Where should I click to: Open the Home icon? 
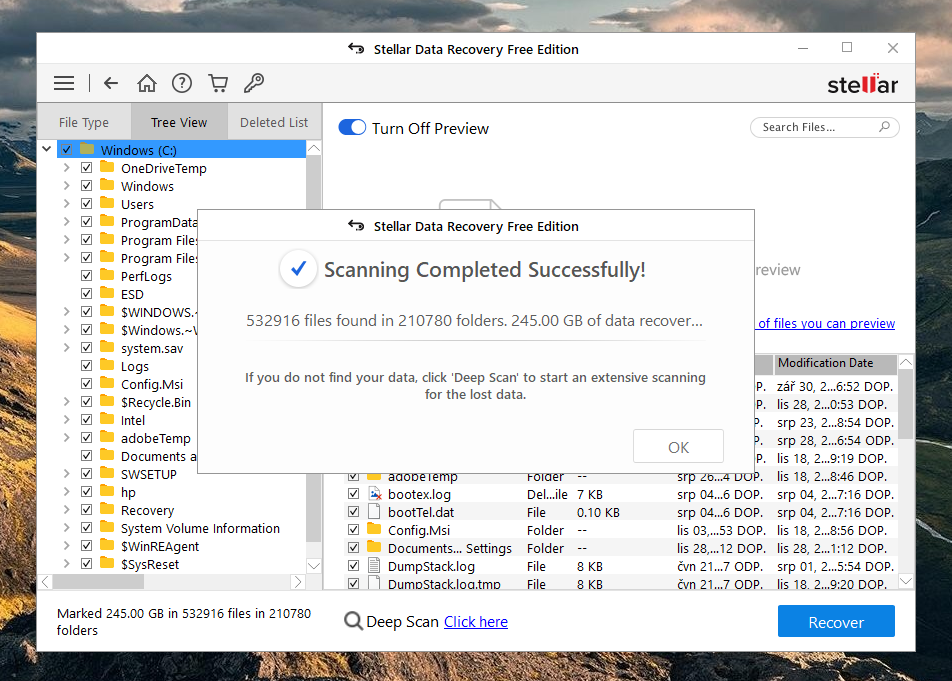click(x=146, y=83)
